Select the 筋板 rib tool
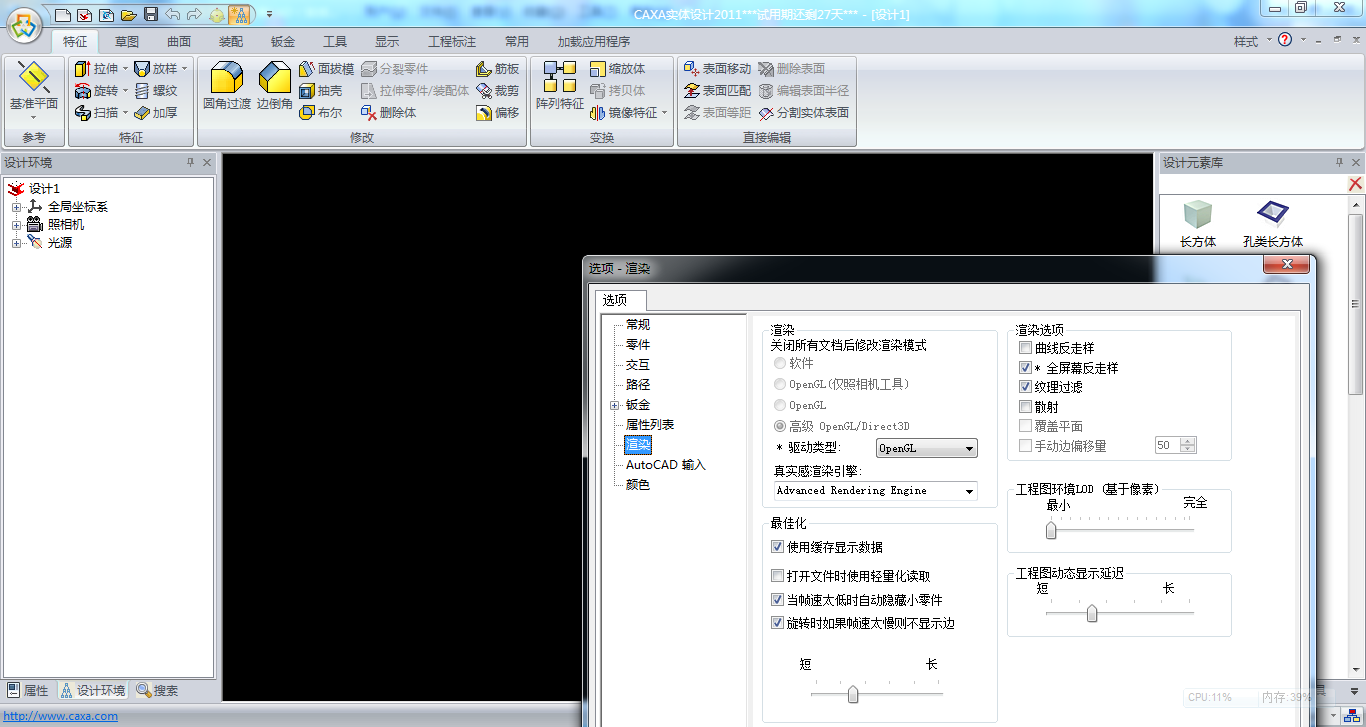This screenshot has width=1366, height=727. (498, 69)
